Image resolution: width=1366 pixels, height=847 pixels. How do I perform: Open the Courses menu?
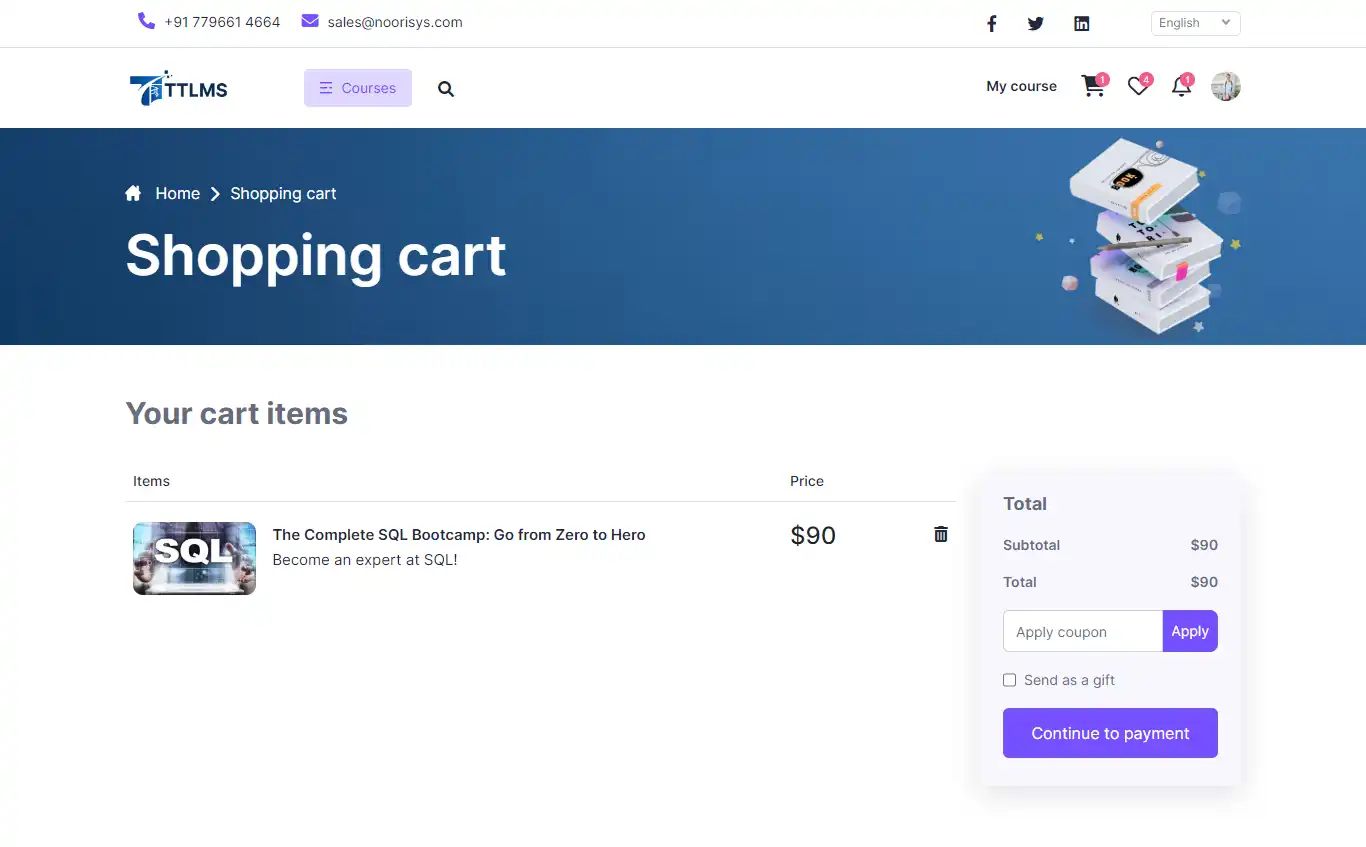click(x=357, y=88)
